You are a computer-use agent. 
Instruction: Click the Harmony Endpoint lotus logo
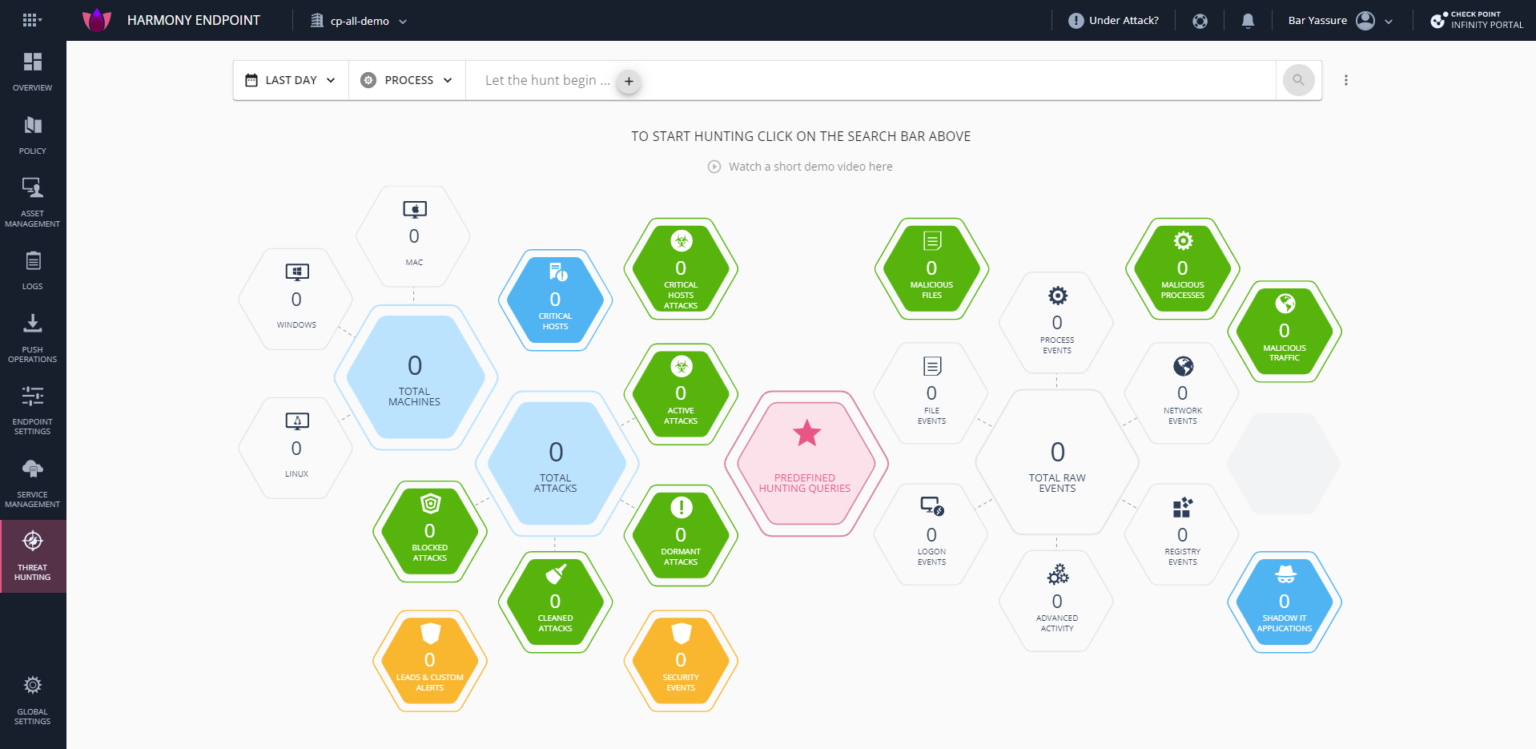[x=96, y=20]
